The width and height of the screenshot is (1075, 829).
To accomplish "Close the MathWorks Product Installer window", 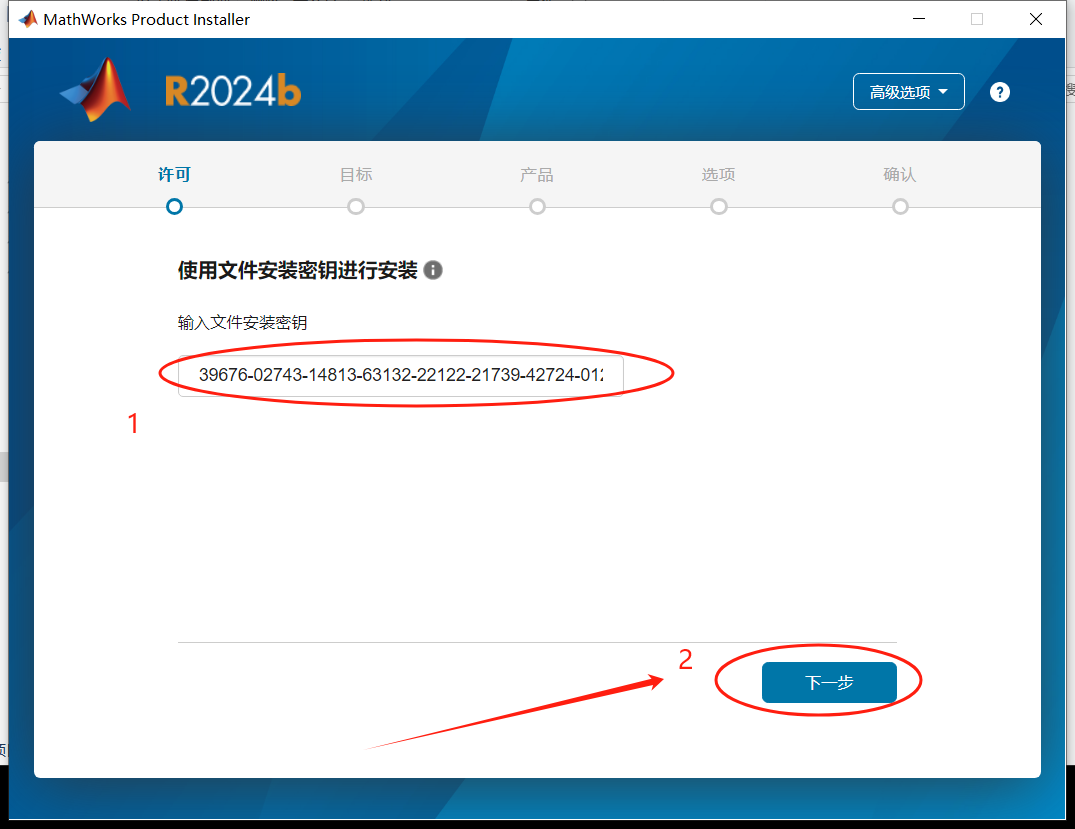I will [x=1036, y=19].
